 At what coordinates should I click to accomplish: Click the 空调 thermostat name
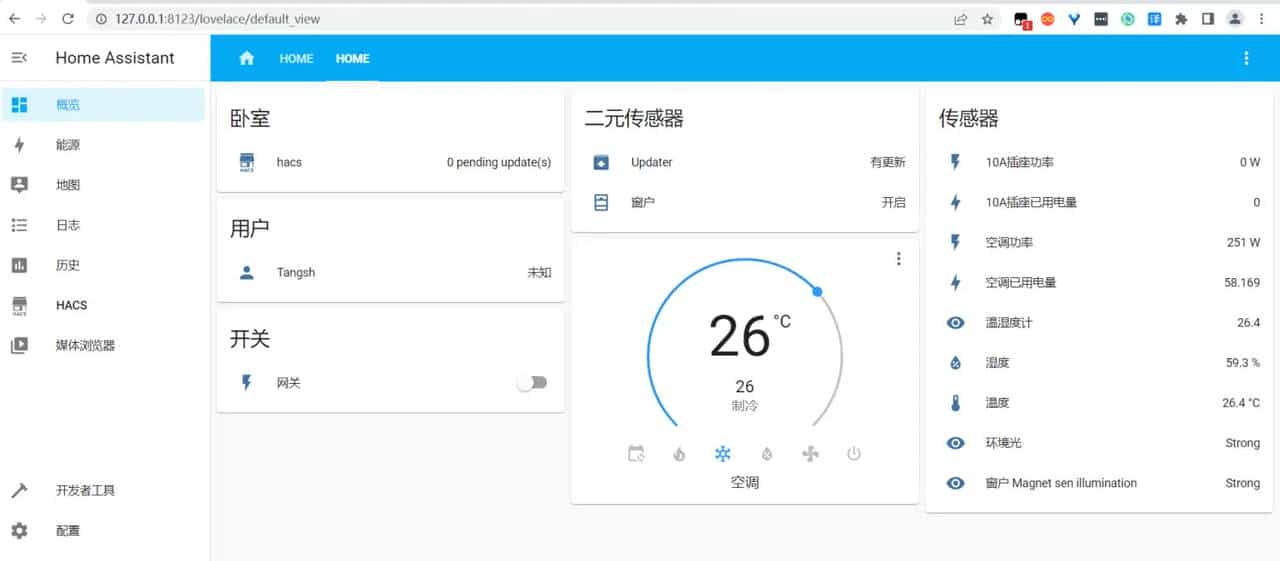click(x=745, y=482)
